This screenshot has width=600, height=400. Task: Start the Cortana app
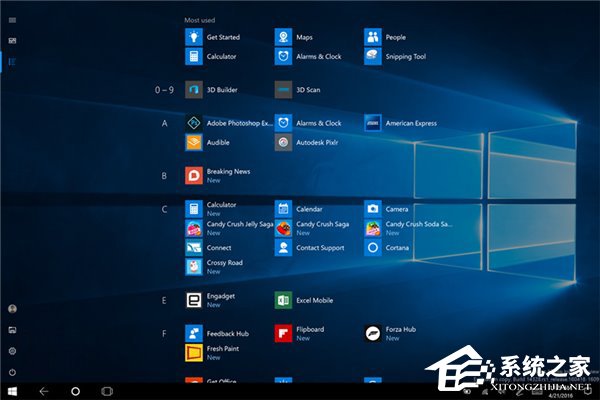click(372, 247)
